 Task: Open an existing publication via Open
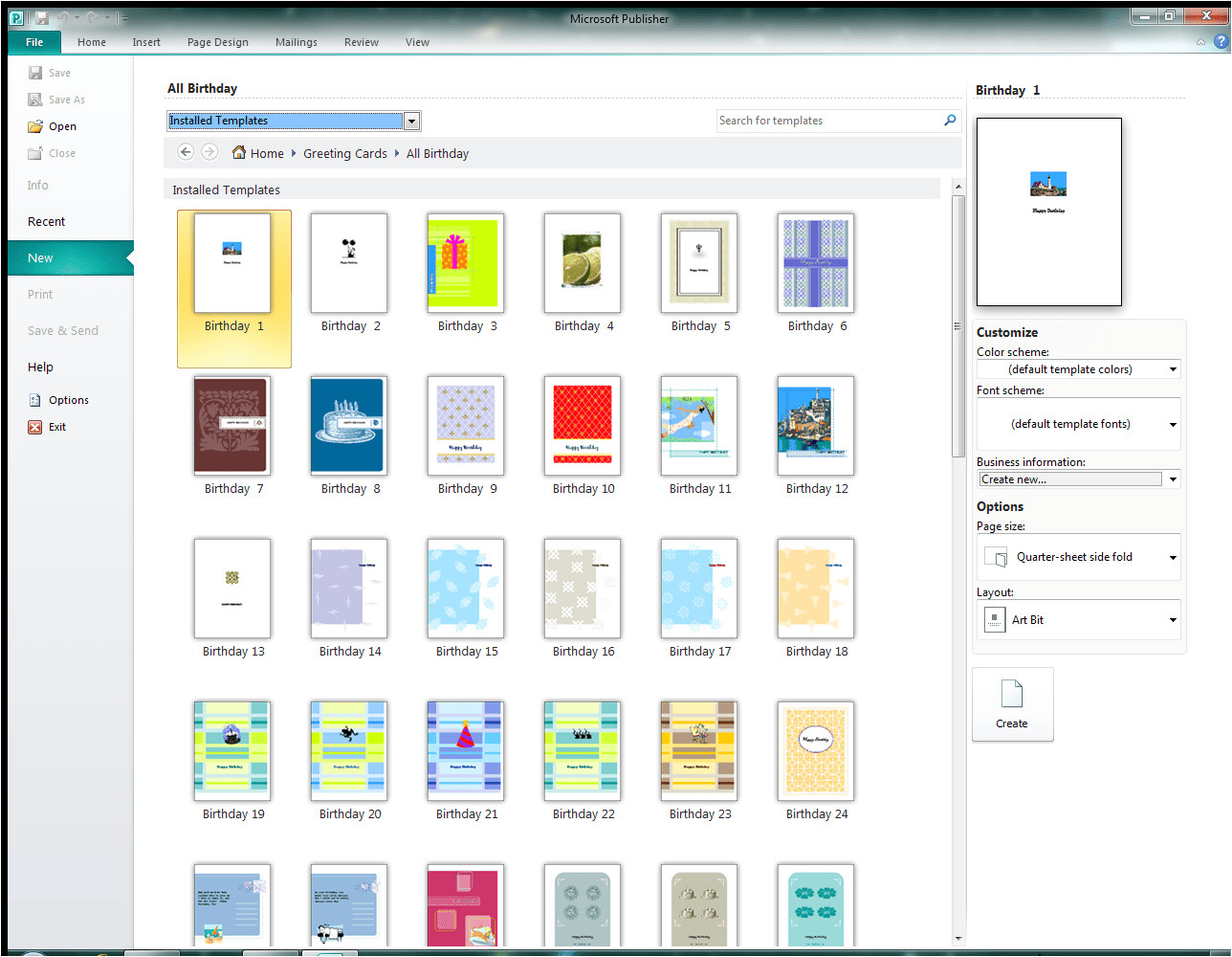(53, 126)
